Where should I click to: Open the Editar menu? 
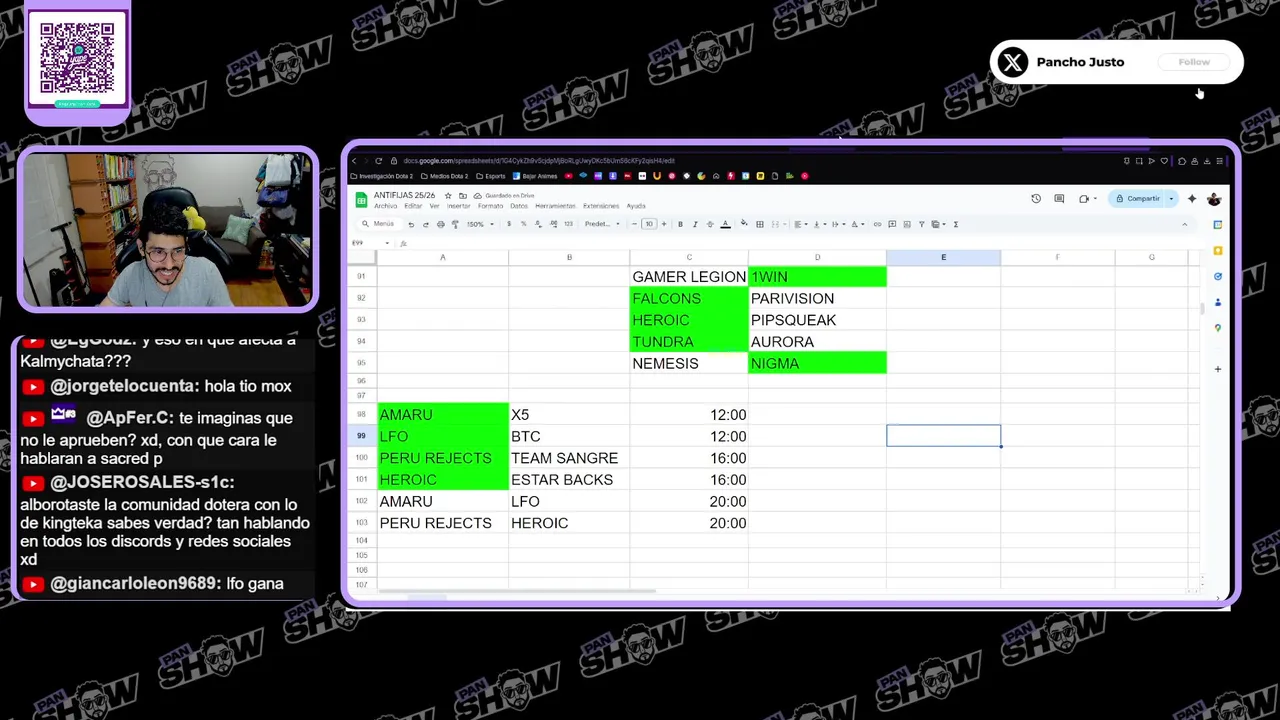(413, 206)
